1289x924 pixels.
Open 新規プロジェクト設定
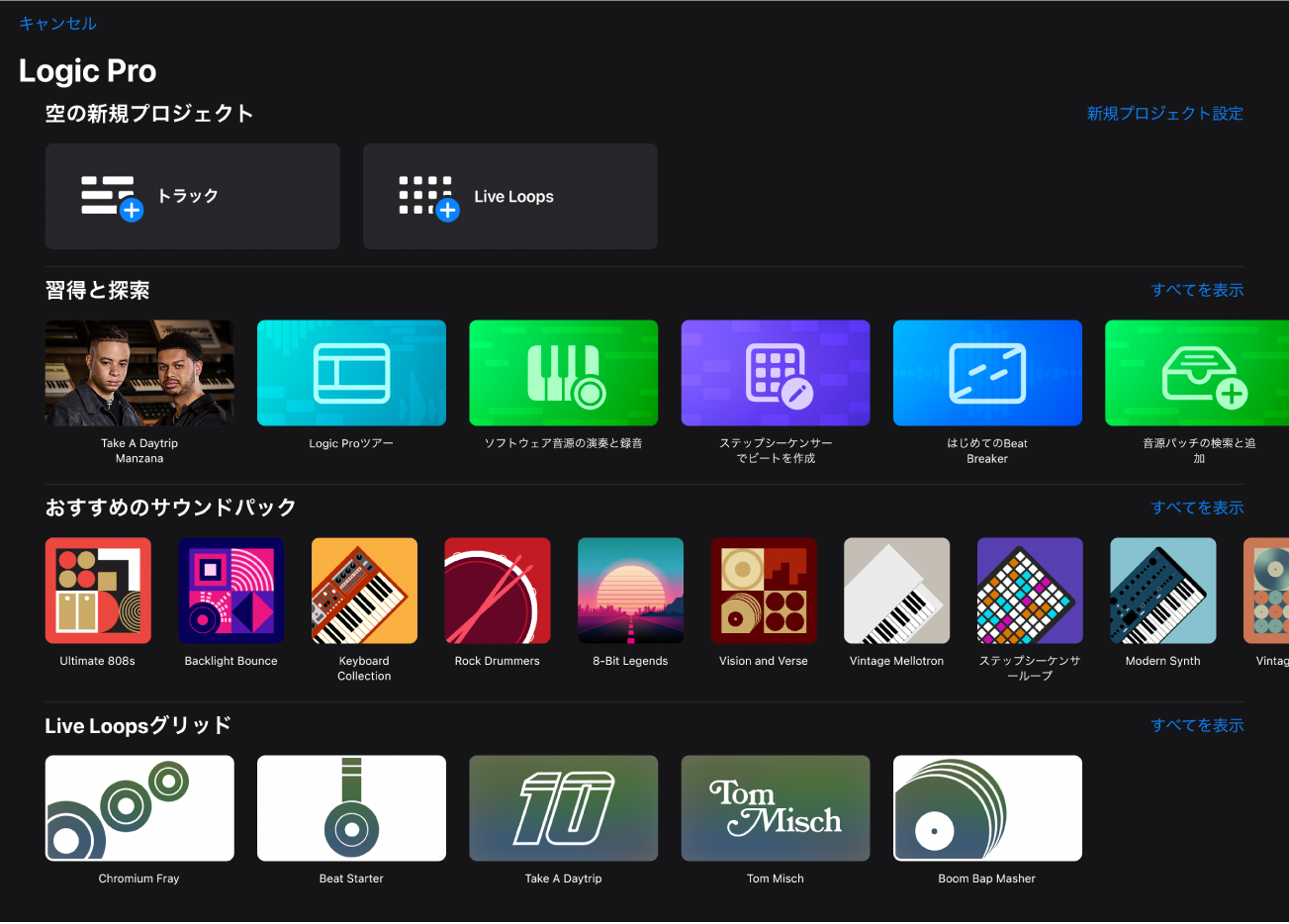click(x=1164, y=114)
